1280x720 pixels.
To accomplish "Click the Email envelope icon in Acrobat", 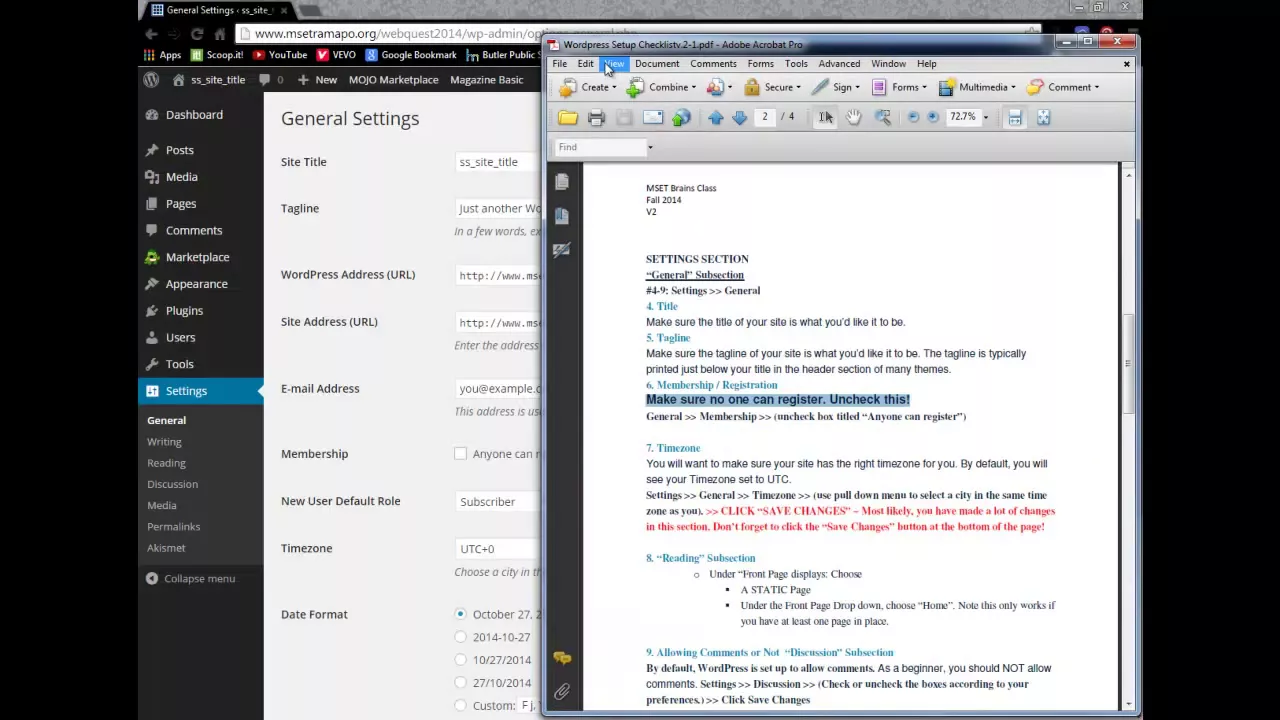I will (x=653, y=118).
